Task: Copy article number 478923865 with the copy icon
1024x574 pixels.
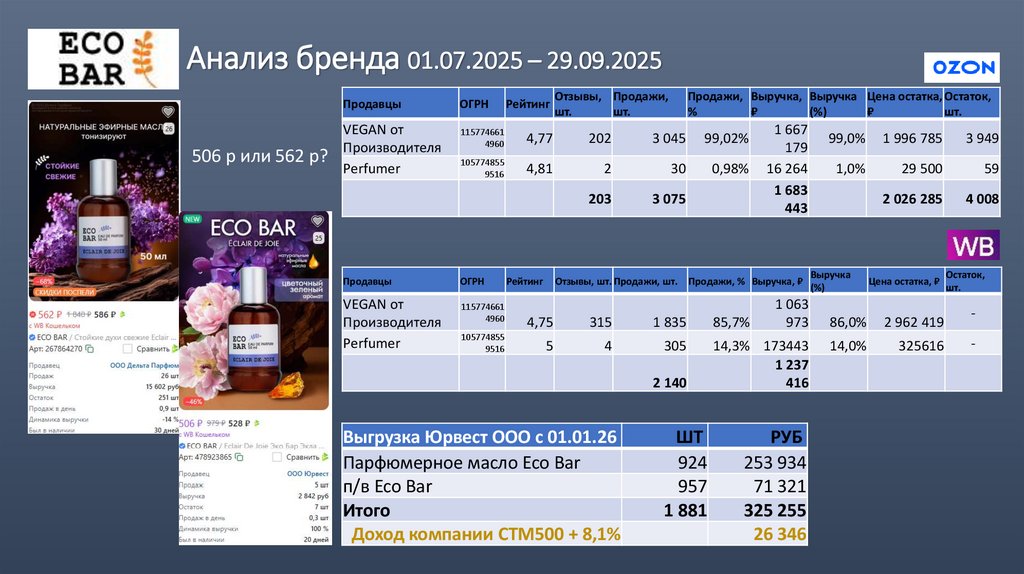Action: click(x=239, y=457)
